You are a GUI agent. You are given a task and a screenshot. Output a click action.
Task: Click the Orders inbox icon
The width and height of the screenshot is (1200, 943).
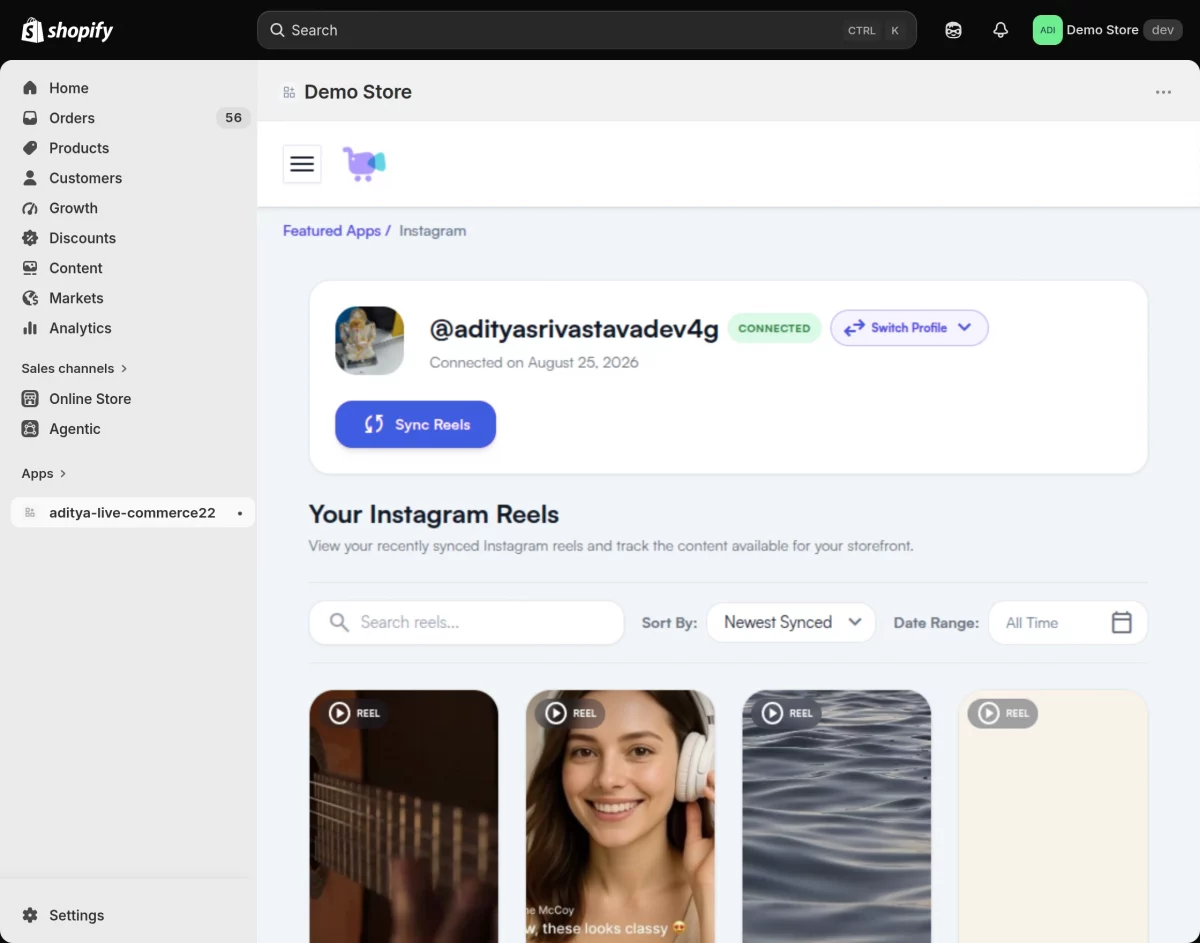coord(30,118)
